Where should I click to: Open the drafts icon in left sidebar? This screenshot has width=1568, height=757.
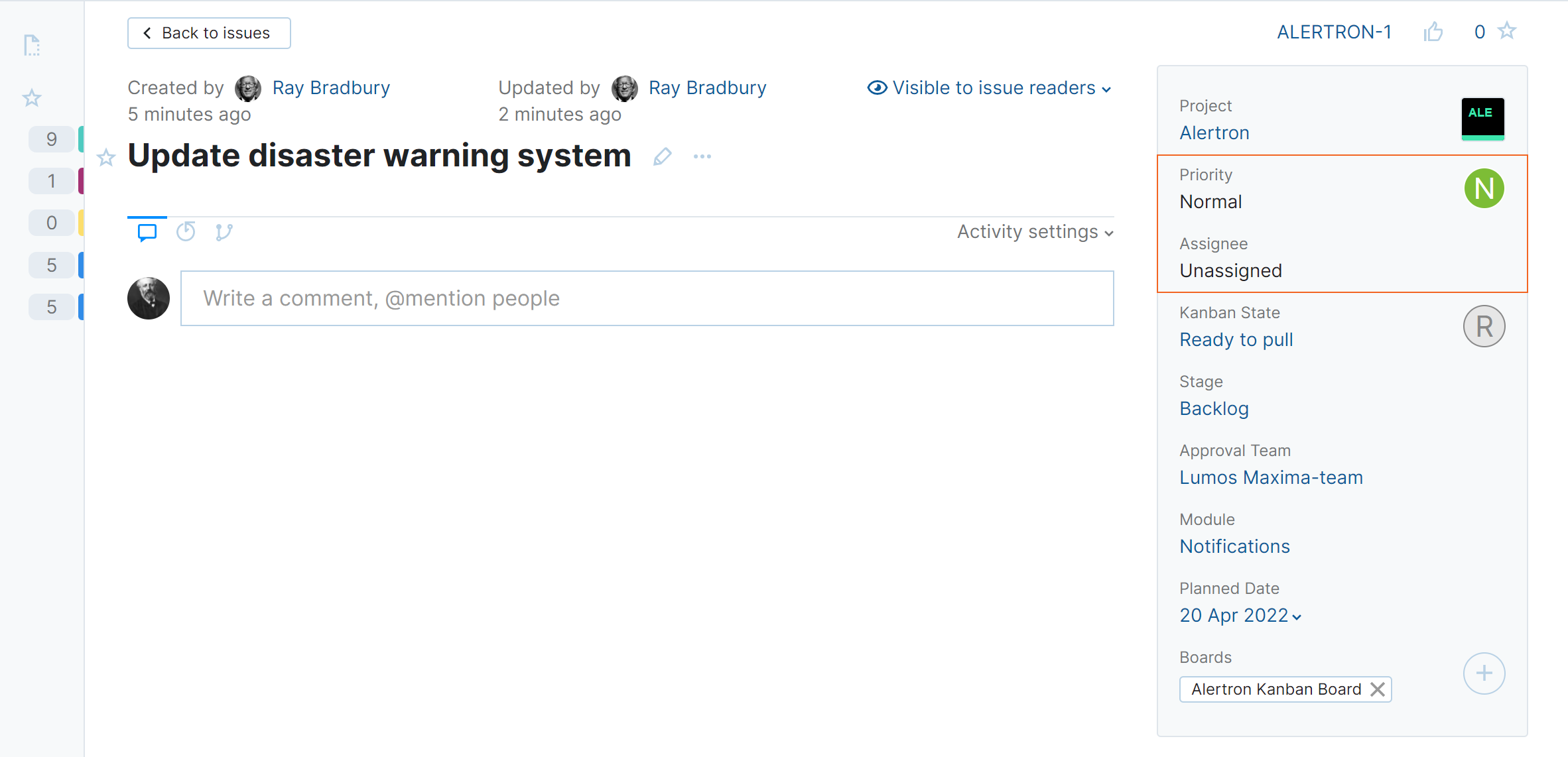[x=32, y=45]
